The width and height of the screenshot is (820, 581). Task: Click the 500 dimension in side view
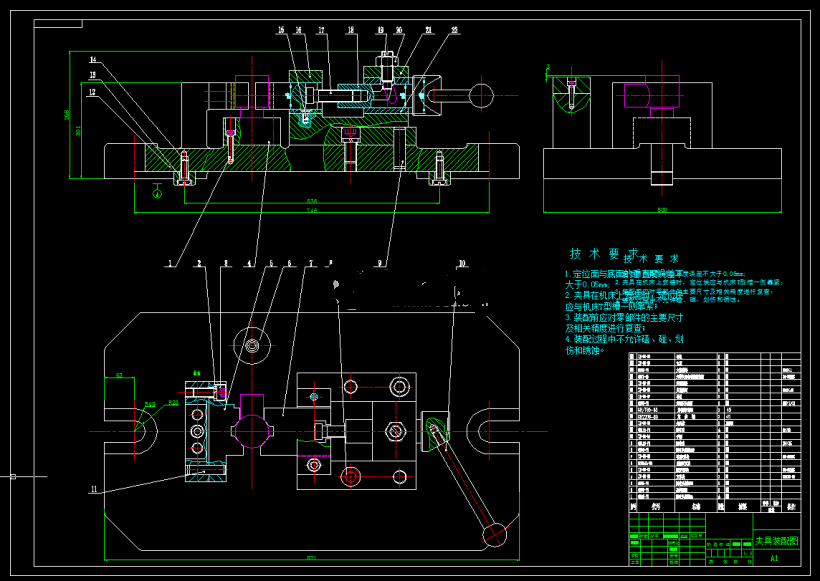(662, 210)
